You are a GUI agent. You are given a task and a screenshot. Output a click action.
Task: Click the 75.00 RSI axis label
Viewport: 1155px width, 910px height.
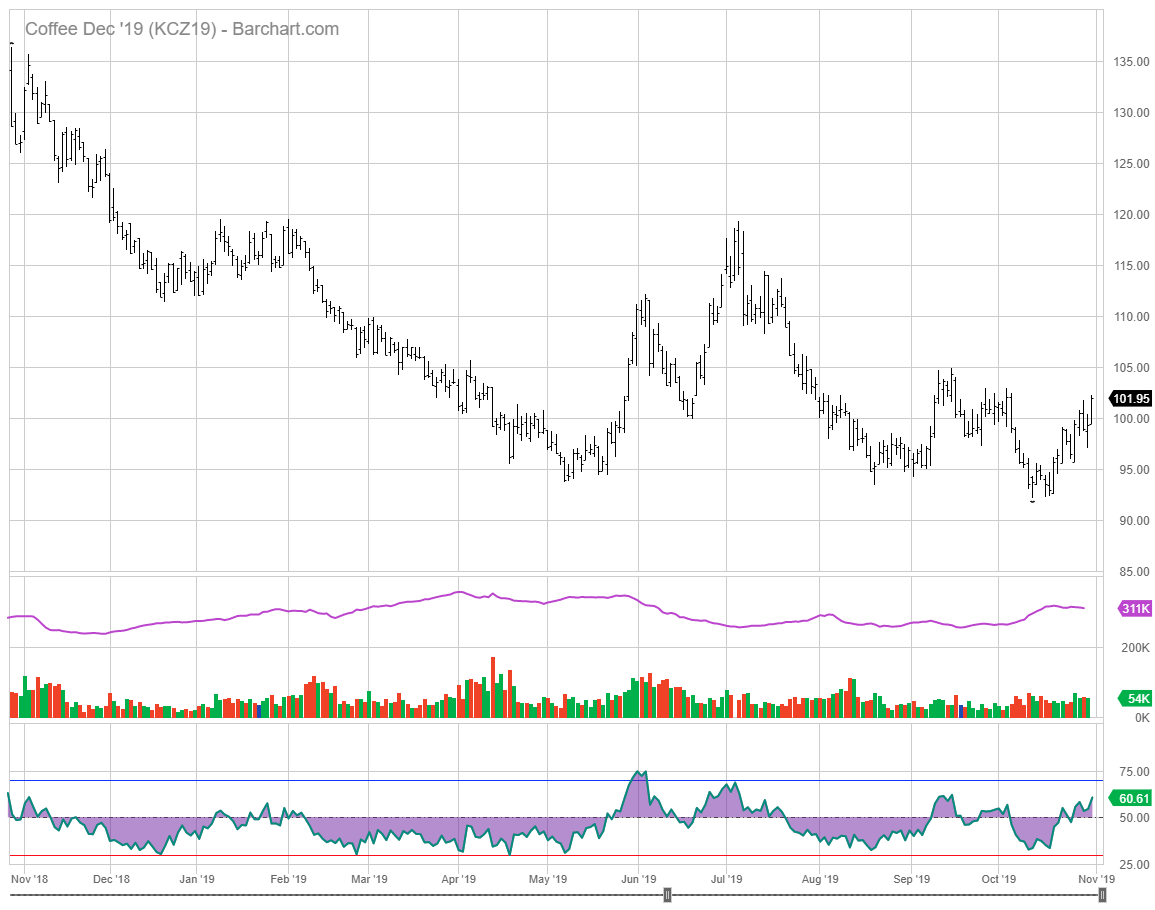tap(1134, 771)
